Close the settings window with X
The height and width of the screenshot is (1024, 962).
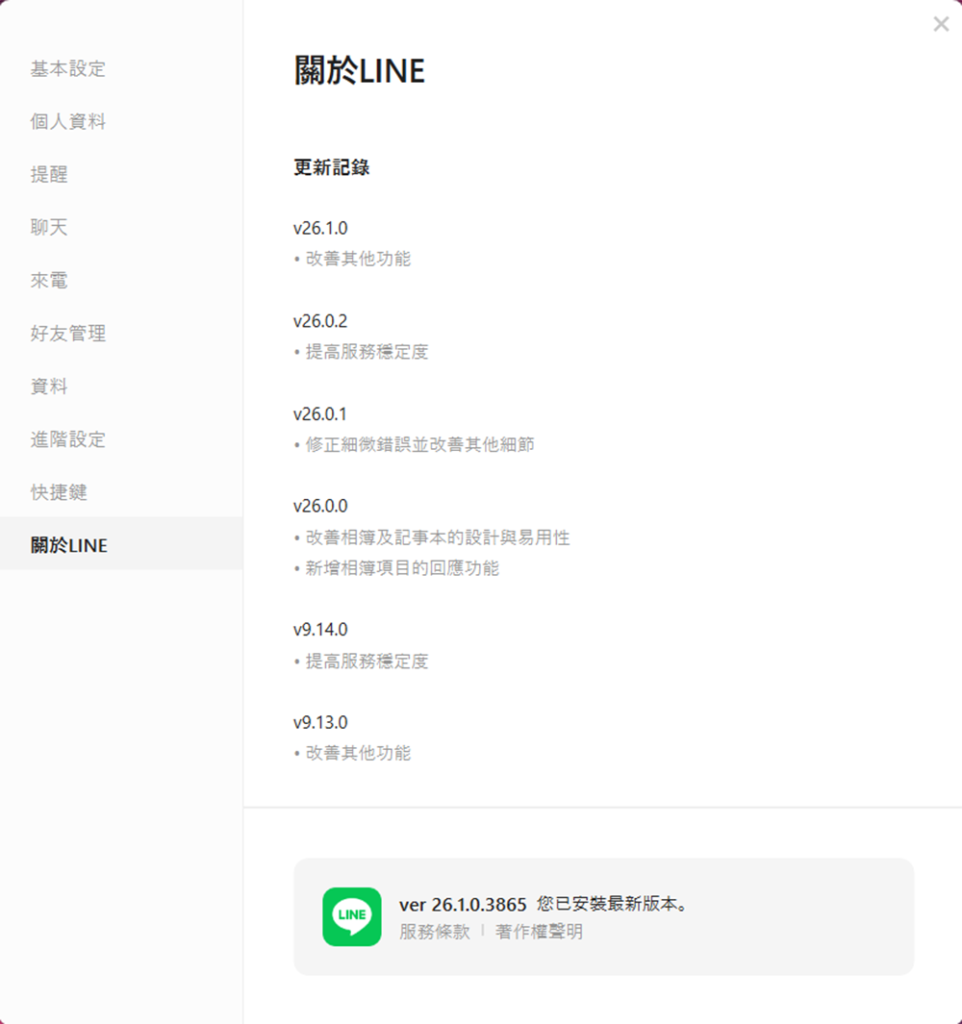940,25
